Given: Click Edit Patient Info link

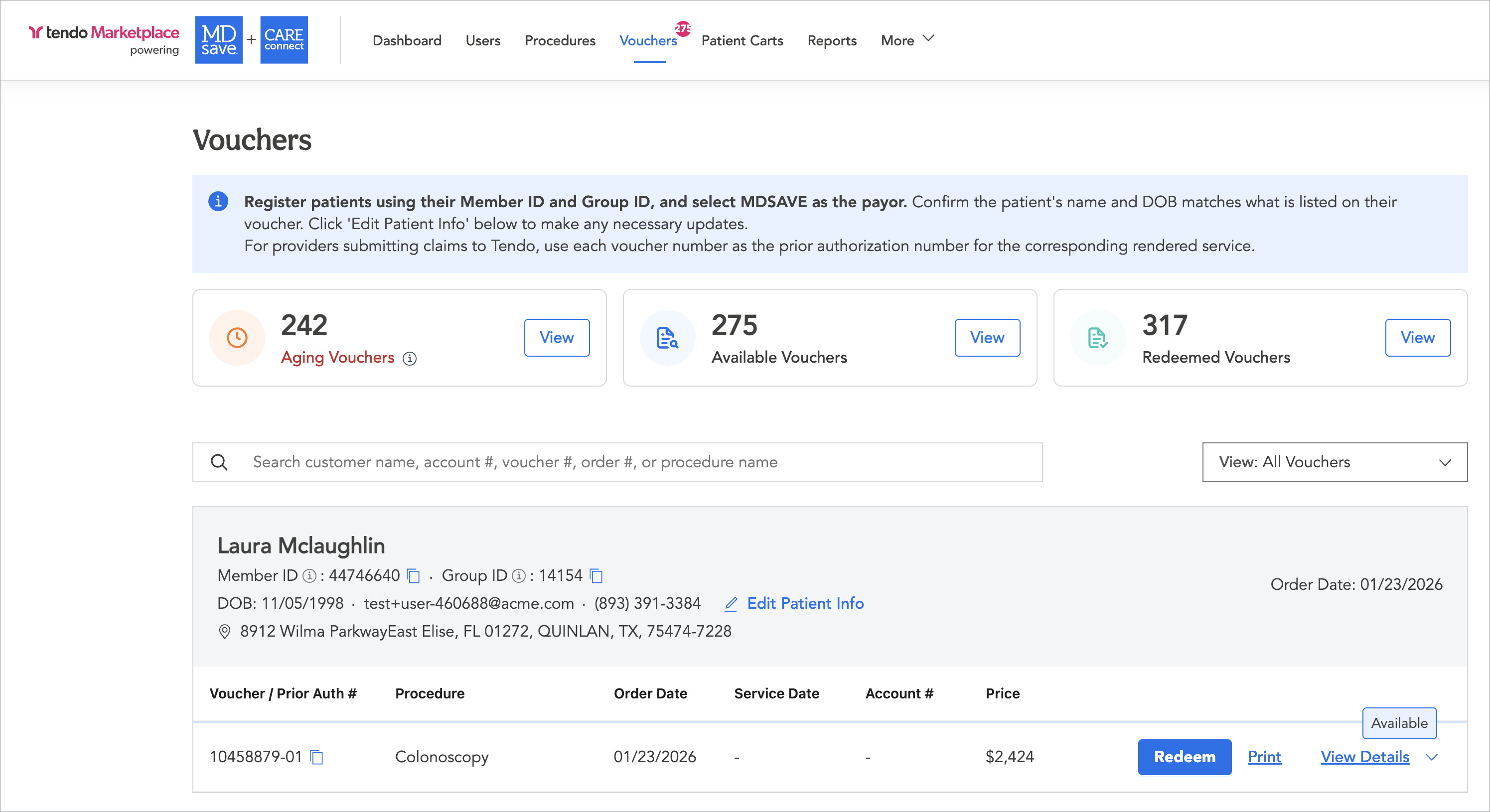Looking at the screenshot, I should tap(805, 603).
